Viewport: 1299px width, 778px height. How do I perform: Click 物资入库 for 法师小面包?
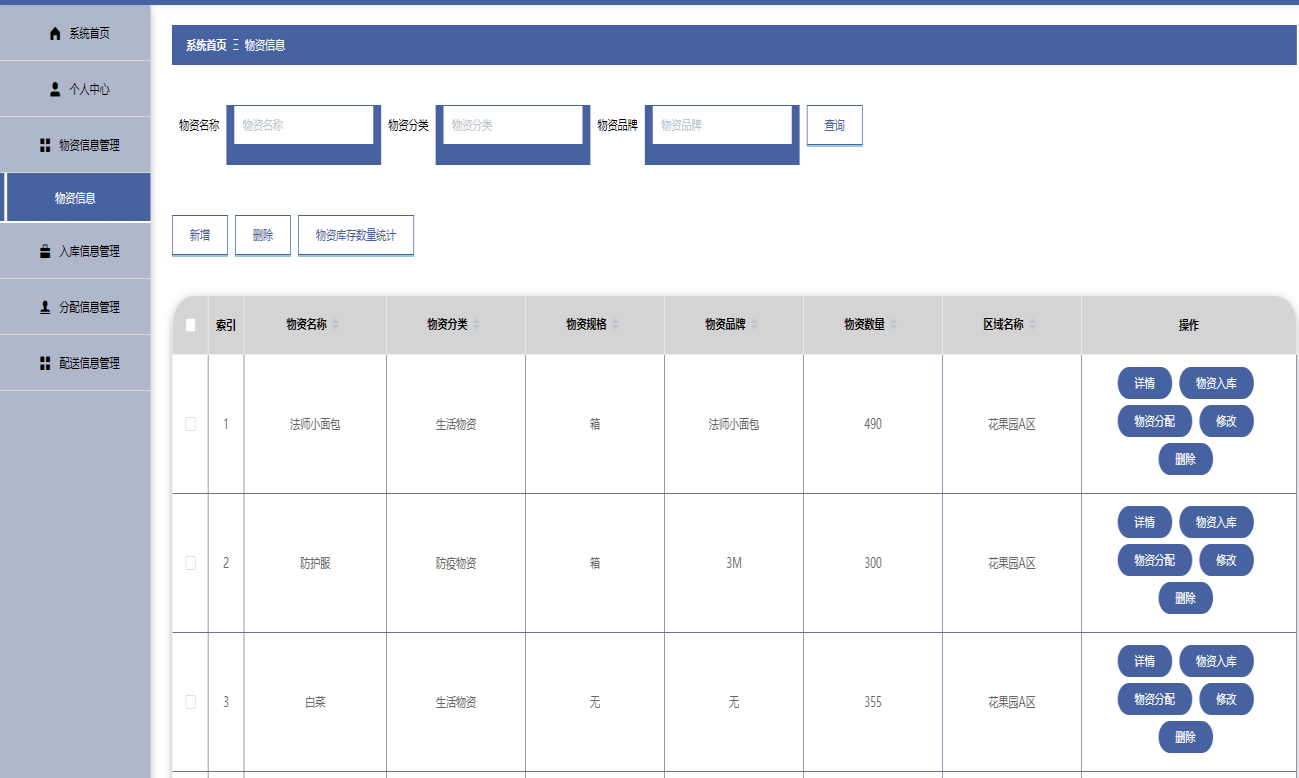(x=1216, y=383)
